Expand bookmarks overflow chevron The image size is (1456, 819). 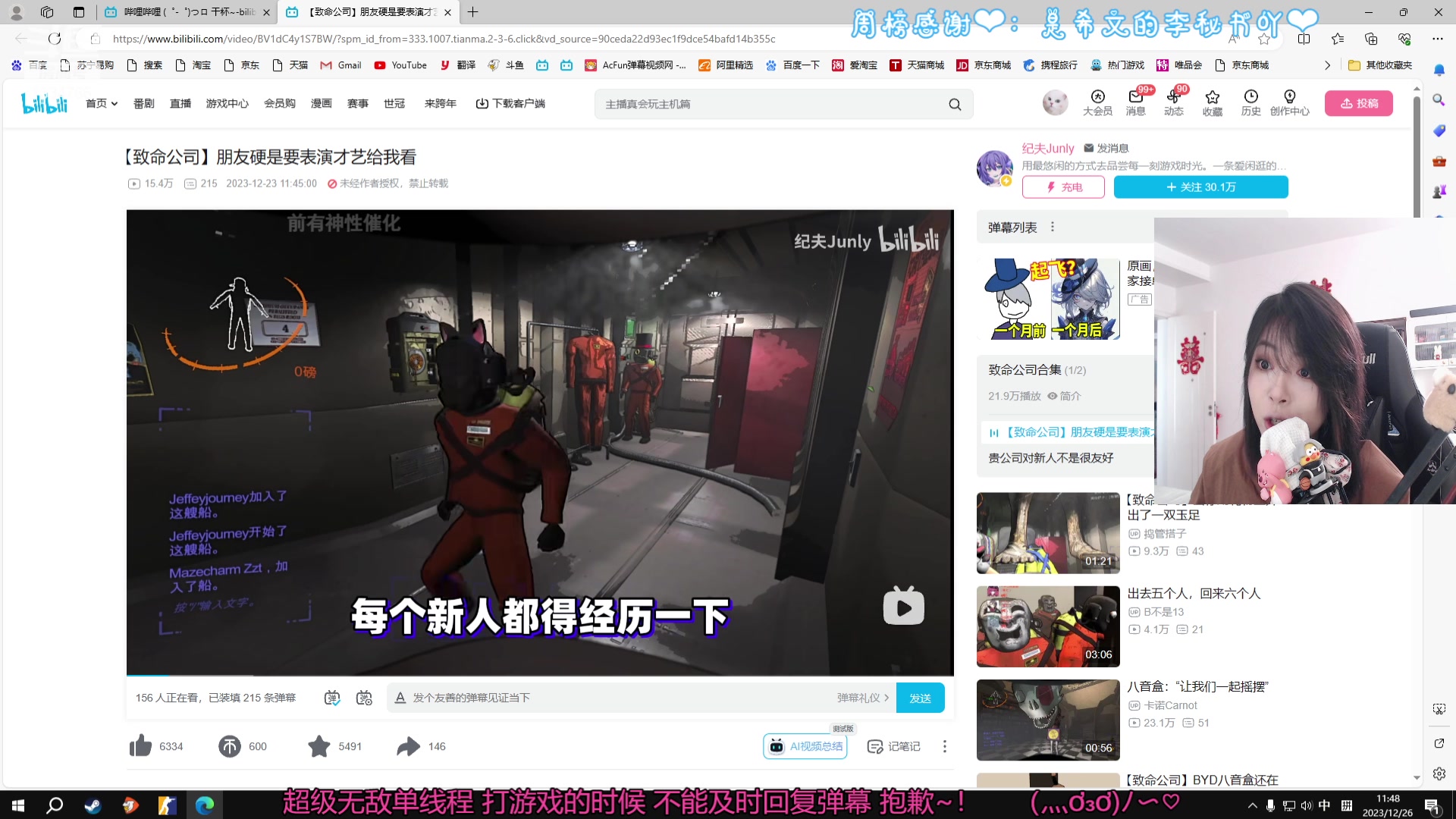[1327, 65]
